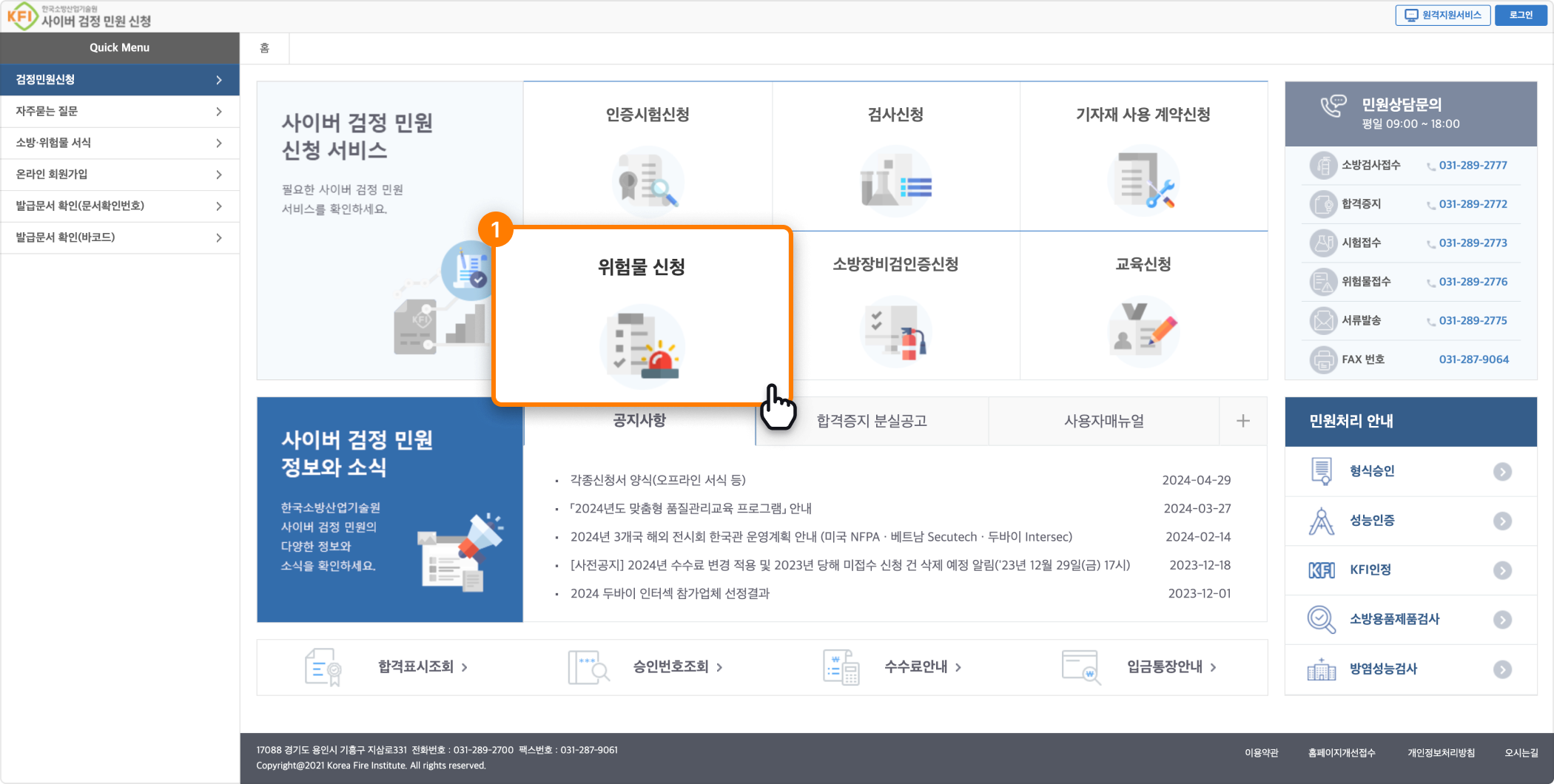Open 소방장비검인증신청 fire extinguisher icon
Viewport: 1554px width, 784px height.
pyautogui.click(x=895, y=331)
